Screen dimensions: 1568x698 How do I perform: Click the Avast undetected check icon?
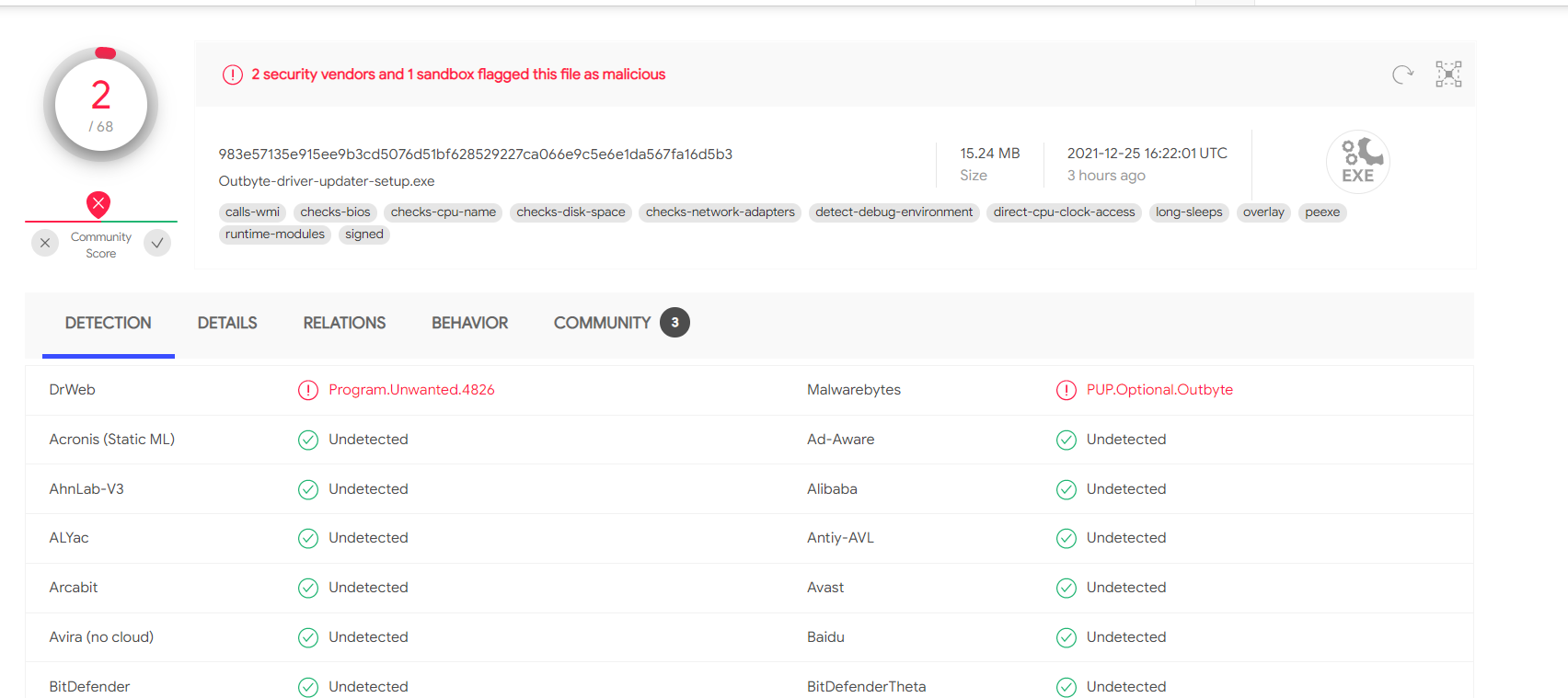pos(1066,588)
